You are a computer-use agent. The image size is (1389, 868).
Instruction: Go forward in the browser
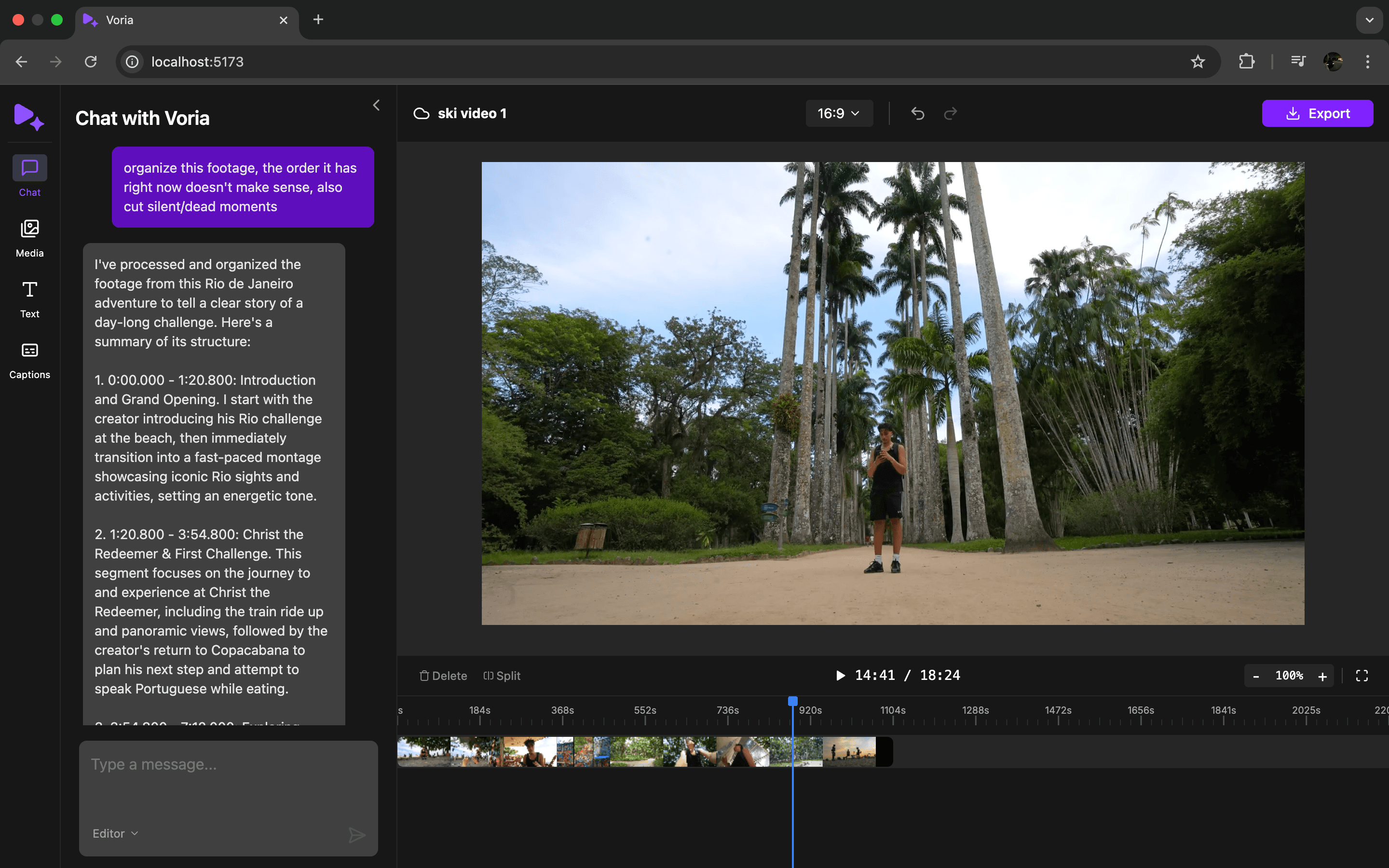click(x=55, y=61)
